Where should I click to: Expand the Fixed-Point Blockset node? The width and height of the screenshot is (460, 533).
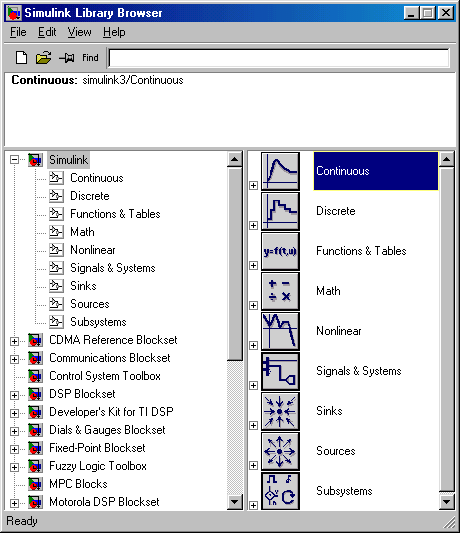point(14,449)
